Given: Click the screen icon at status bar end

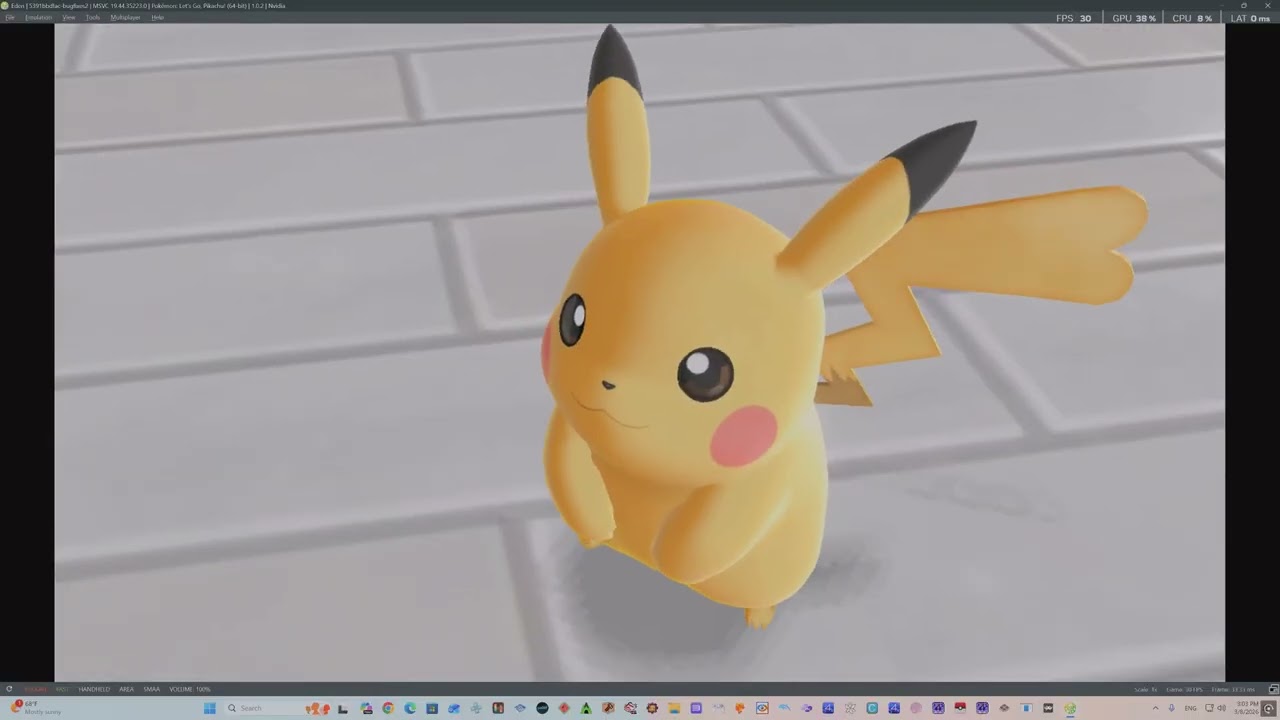Looking at the screenshot, I should [x=1273, y=689].
